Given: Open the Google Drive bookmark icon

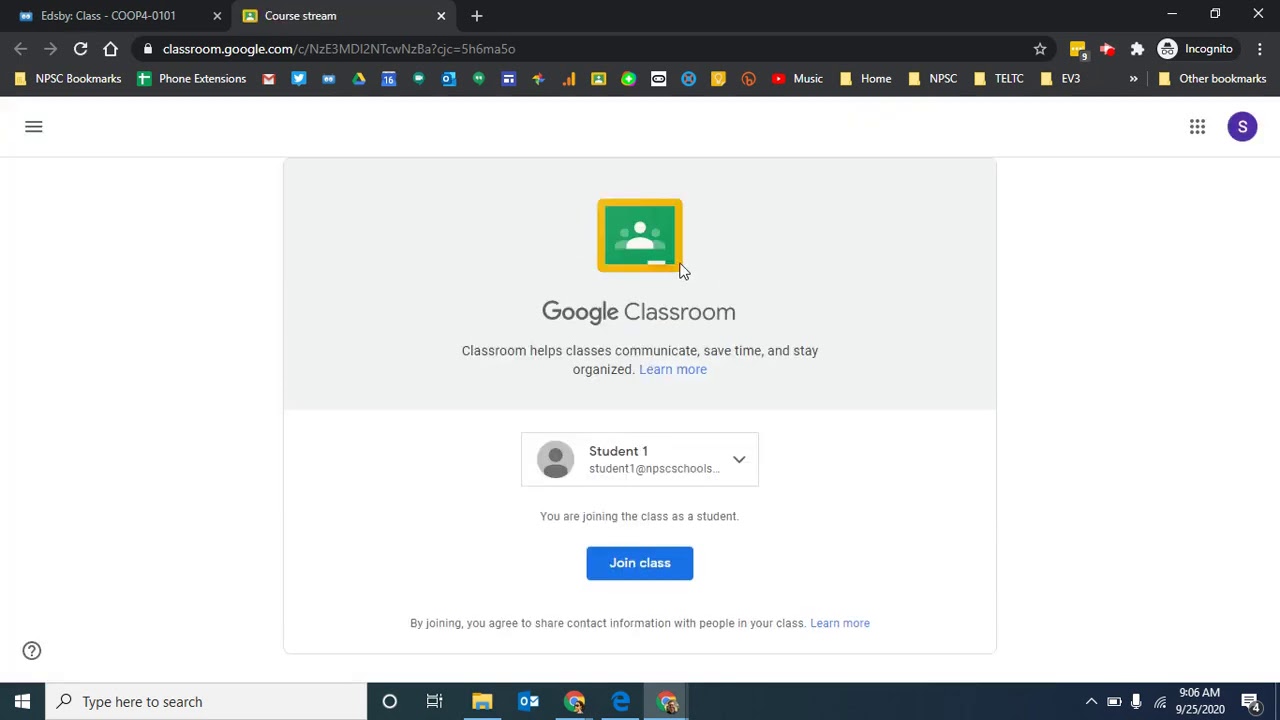Looking at the screenshot, I should [x=358, y=78].
